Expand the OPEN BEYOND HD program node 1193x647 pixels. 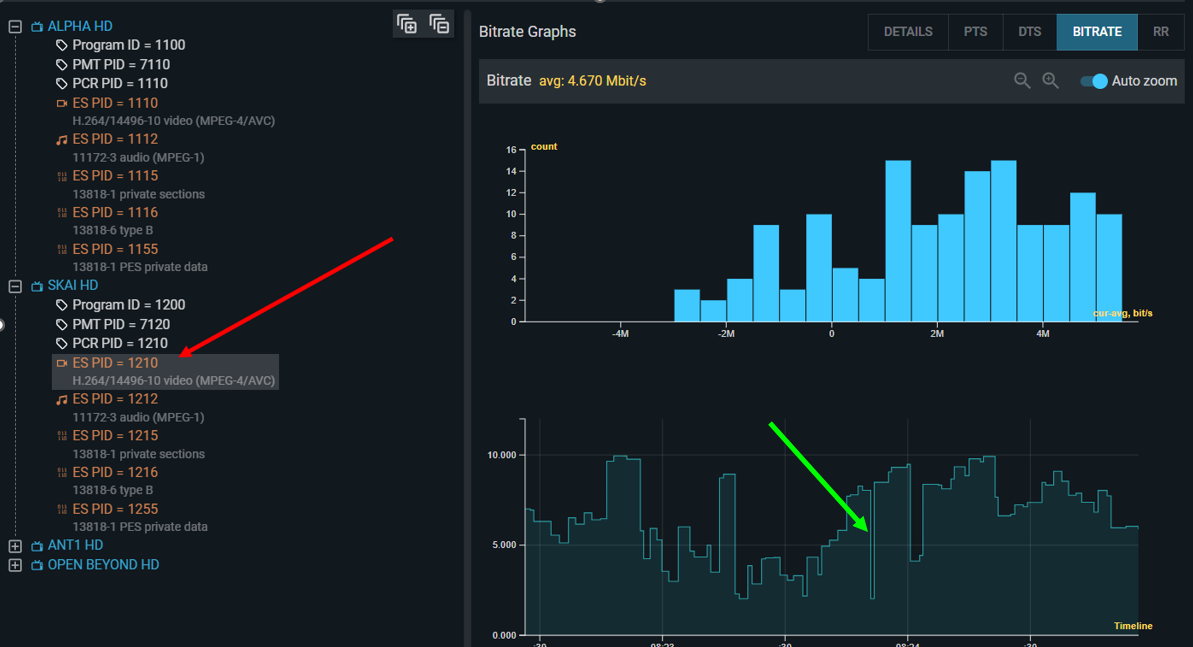coord(15,565)
